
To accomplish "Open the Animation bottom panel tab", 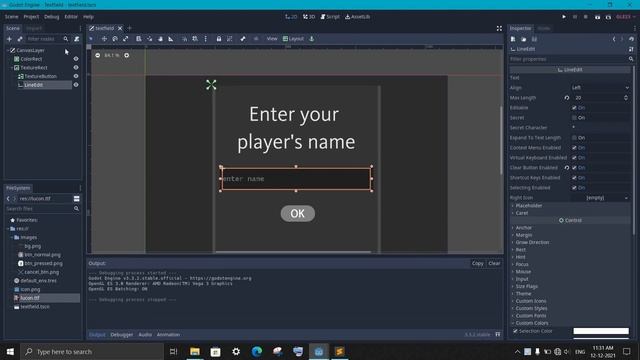I will click(x=168, y=334).
